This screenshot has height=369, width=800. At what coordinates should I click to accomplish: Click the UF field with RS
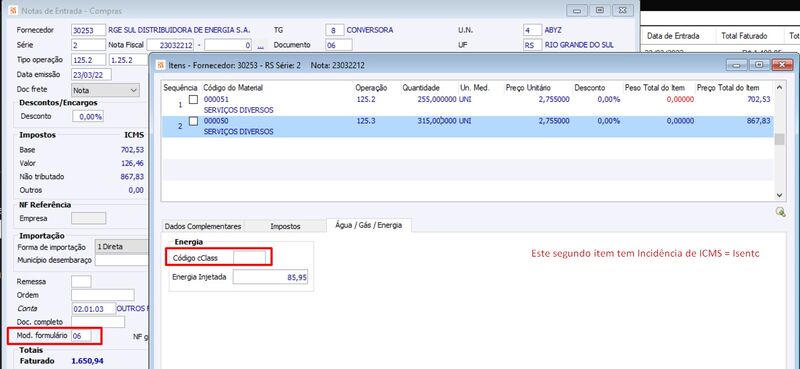coord(532,45)
